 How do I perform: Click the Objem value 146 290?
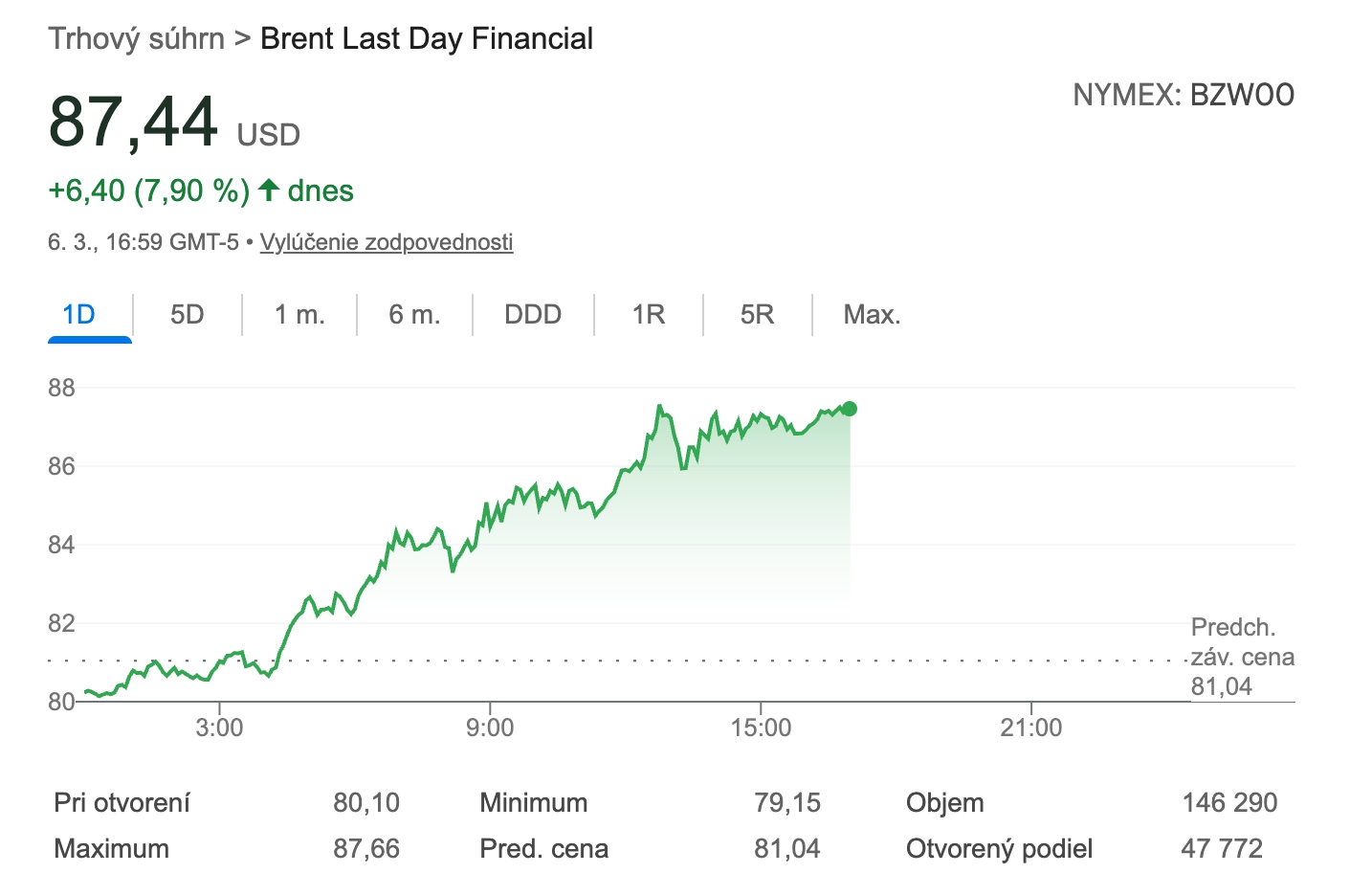tap(1229, 802)
